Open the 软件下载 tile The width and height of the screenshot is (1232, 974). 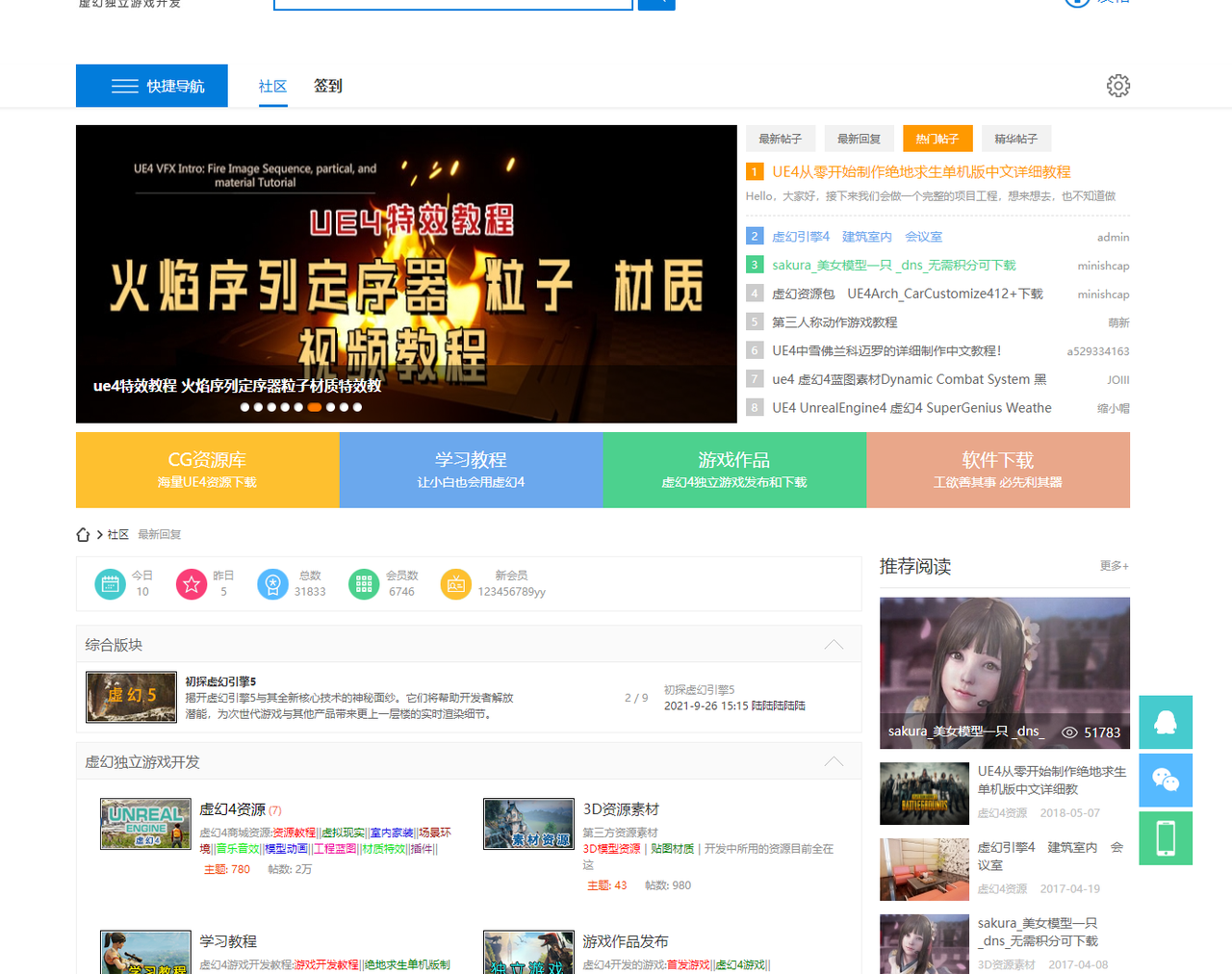tap(998, 470)
